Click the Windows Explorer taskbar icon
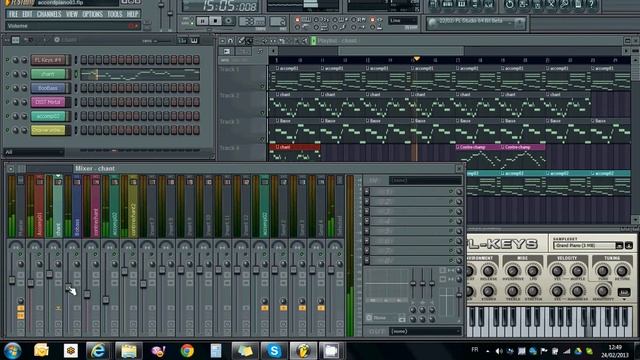Image resolution: width=640 pixels, height=360 pixels. pos(129,351)
